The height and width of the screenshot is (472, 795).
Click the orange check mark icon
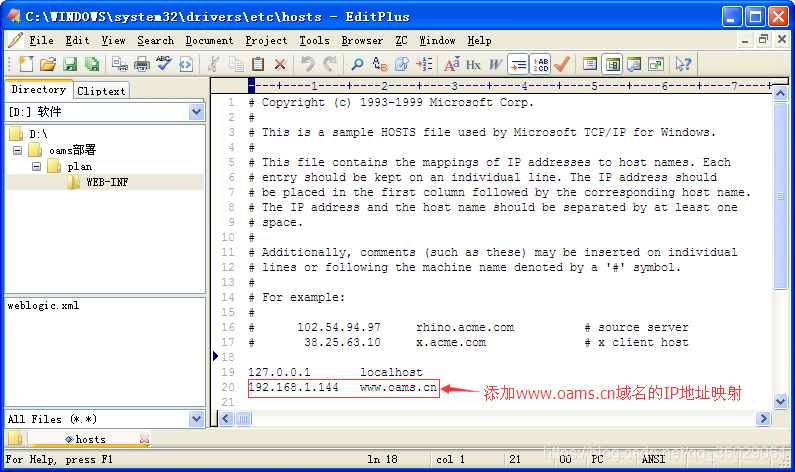[x=562, y=64]
